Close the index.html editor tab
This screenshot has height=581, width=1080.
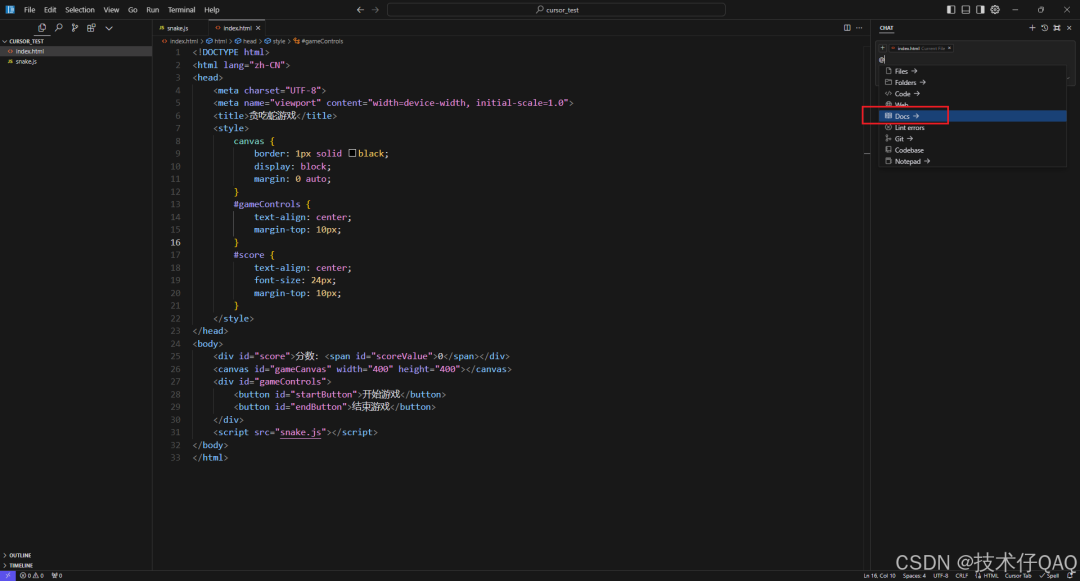[x=258, y=28]
